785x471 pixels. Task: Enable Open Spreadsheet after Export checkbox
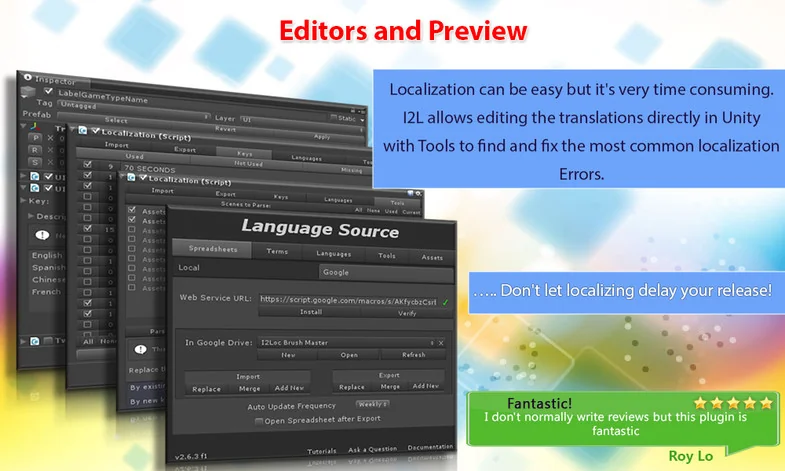click(259, 421)
